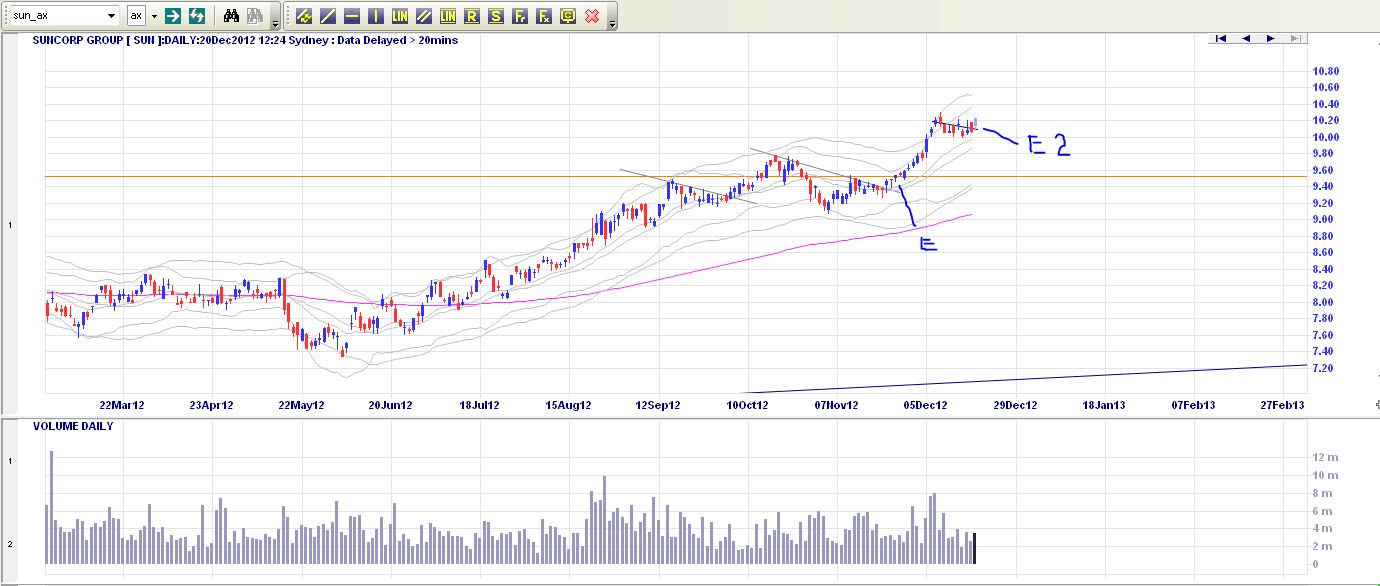1380x586 pixels.
Task: Select the diagonal line drawing tool
Action: 328,16
